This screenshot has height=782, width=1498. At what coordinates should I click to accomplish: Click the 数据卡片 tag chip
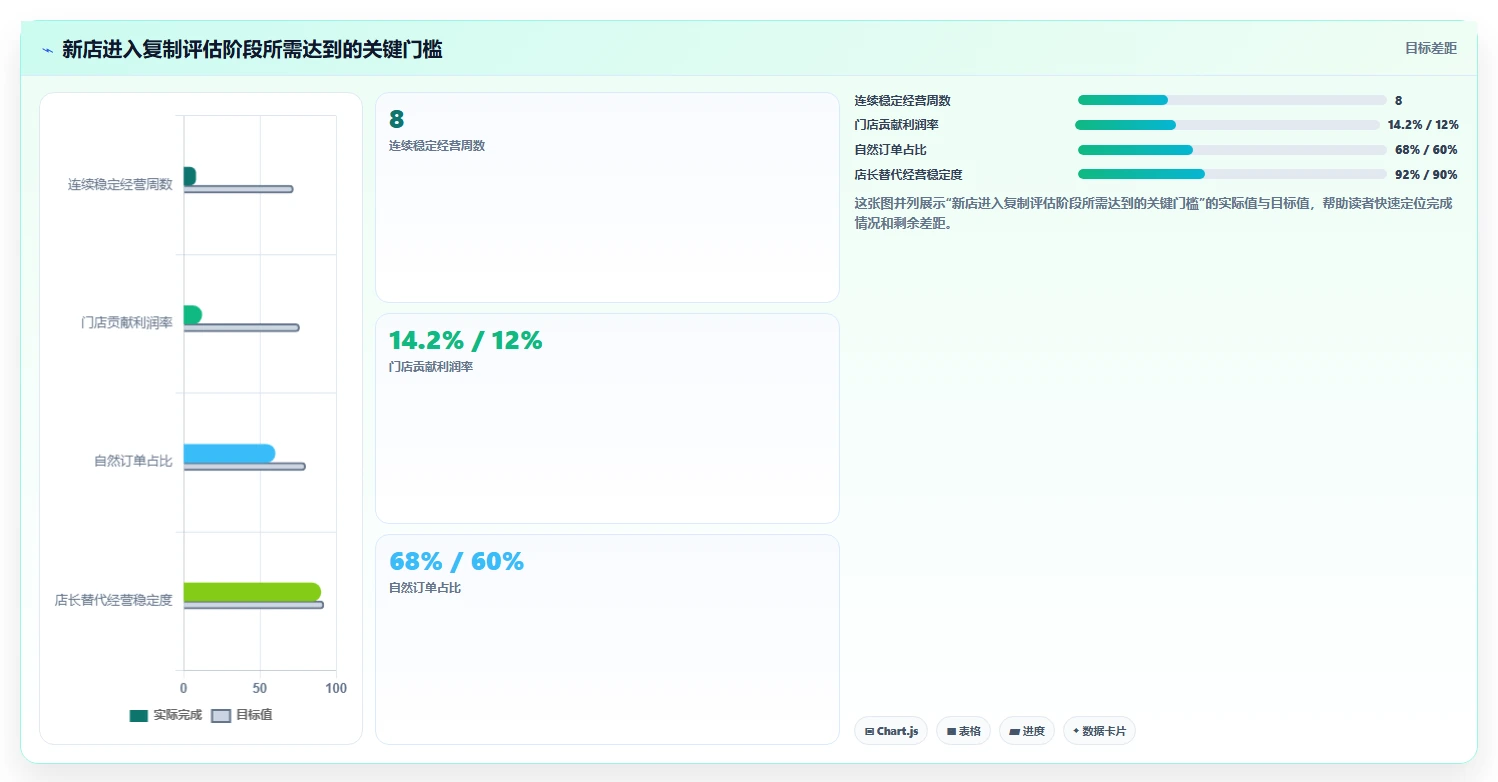tap(1099, 731)
